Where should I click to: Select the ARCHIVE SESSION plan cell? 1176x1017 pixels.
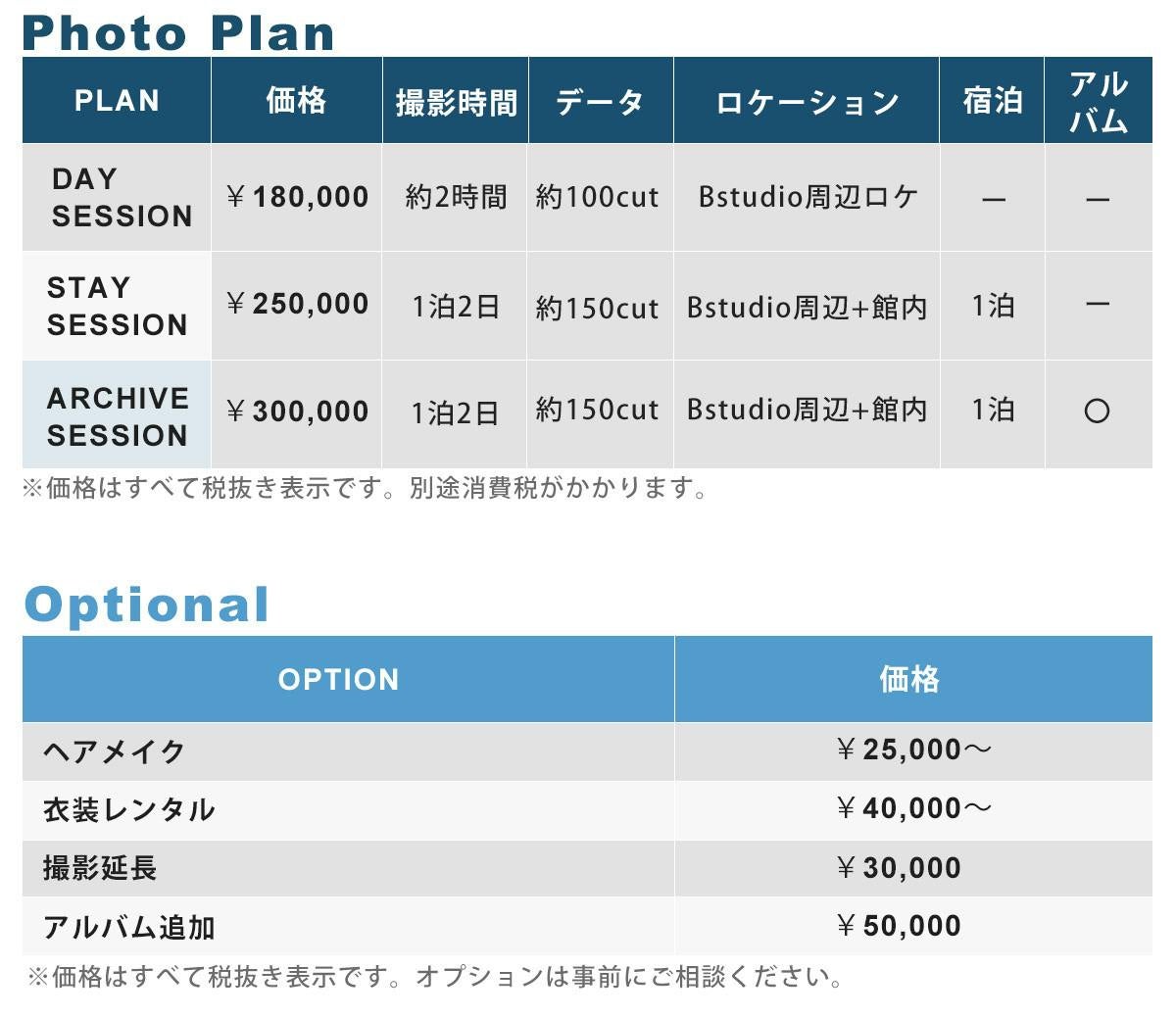(117, 415)
